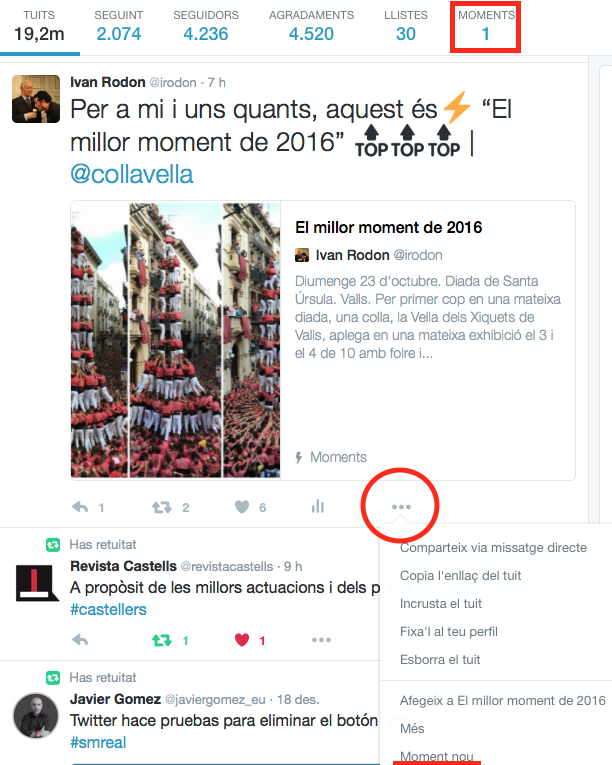Viewport: 612px width, 765px height.
Task: Open more options on Ivan Rodon's tweet
Action: pos(401,507)
